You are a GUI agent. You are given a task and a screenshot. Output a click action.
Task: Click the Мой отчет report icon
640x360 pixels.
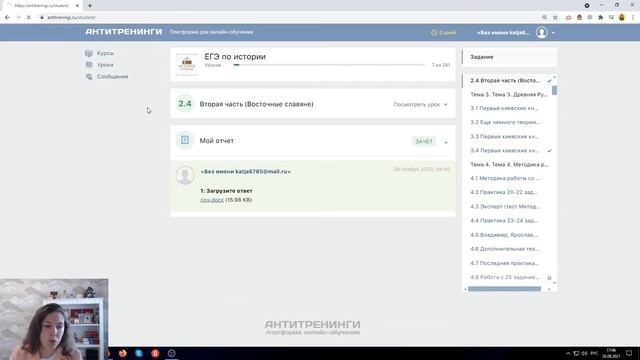tap(185, 140)
